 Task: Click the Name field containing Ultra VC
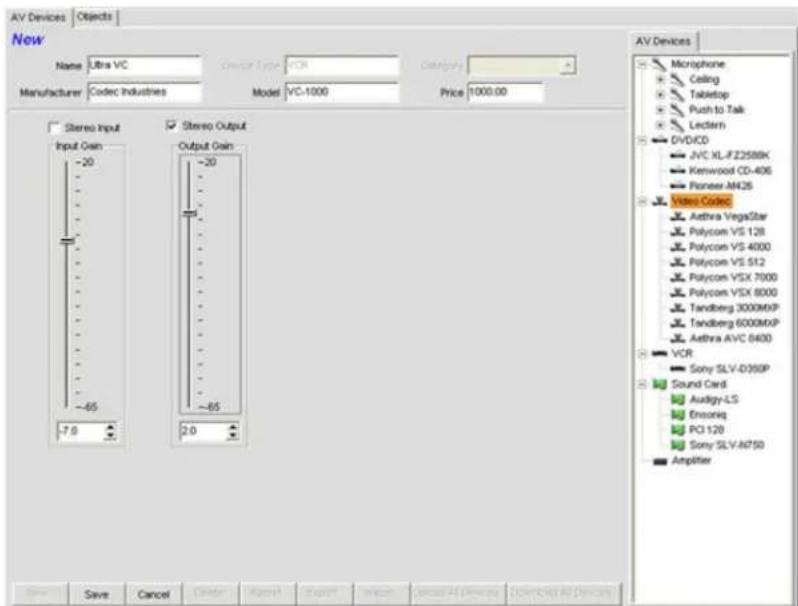click(x=145, y=65)
